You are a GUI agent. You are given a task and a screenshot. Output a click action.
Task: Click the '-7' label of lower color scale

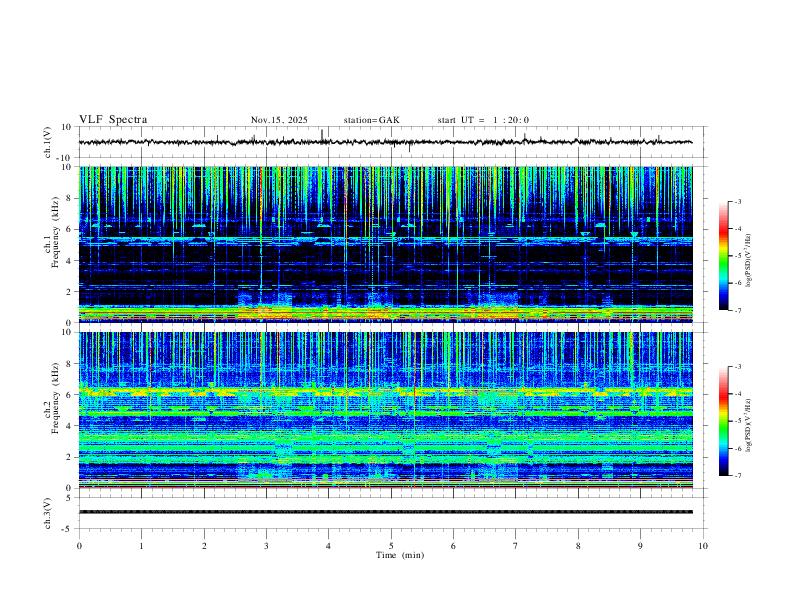[x=738, y=475]
